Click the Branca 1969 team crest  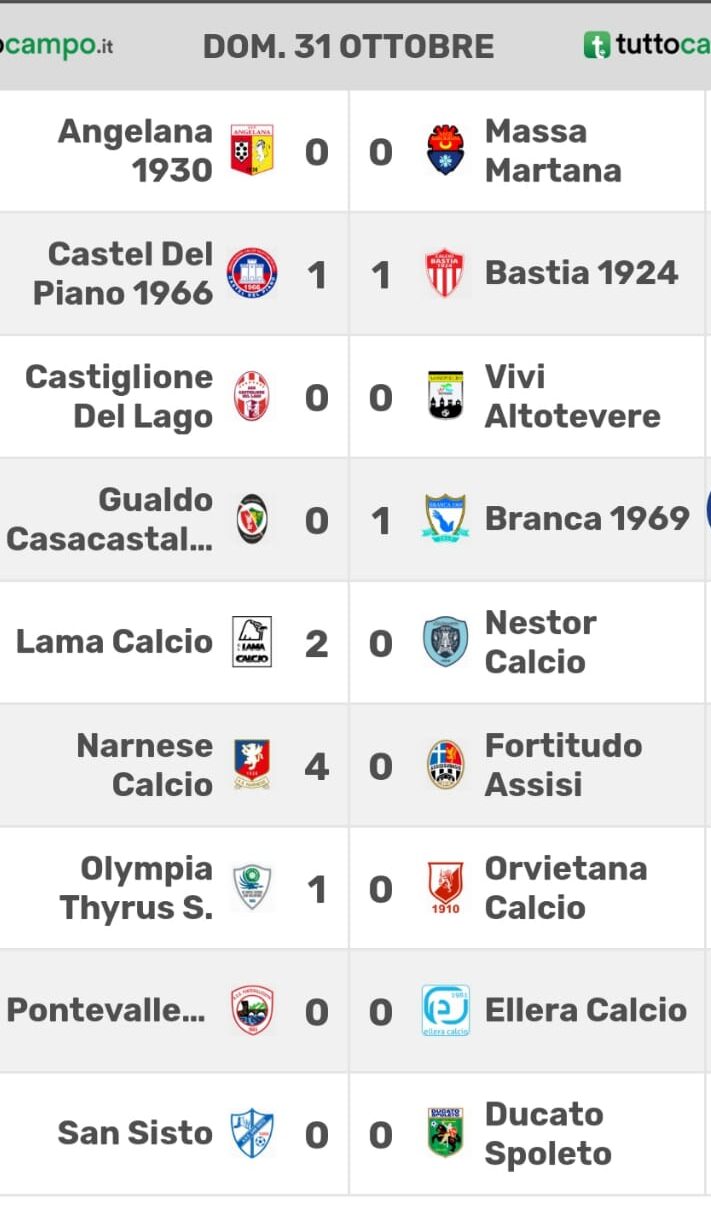(x=445, y=519)
